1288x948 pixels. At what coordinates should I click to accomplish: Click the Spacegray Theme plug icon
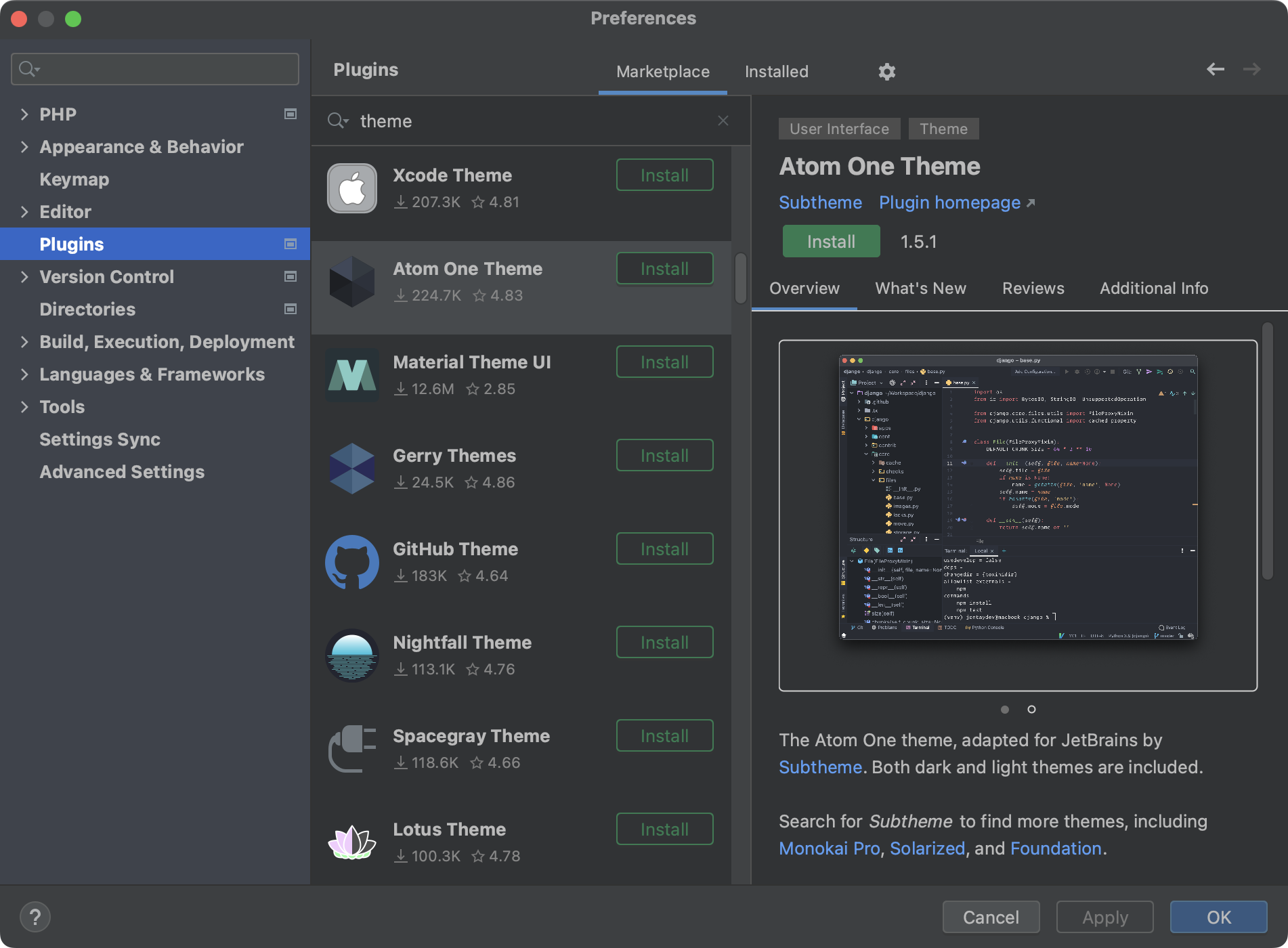point(351,748)
